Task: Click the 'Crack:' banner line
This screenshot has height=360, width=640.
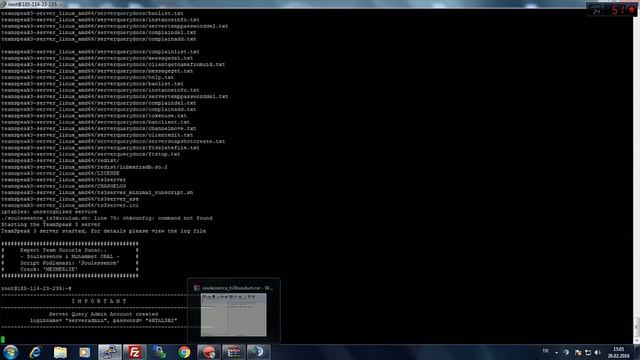Action: pyautogui.click(x=49, y=269)
